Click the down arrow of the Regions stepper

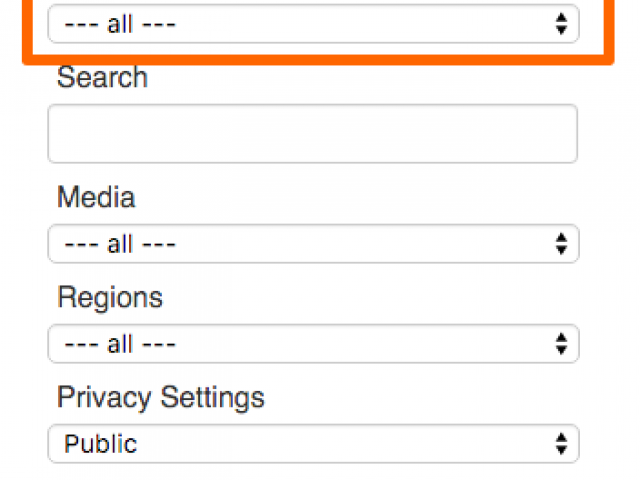pyautogui.click(x=561, y=350)
